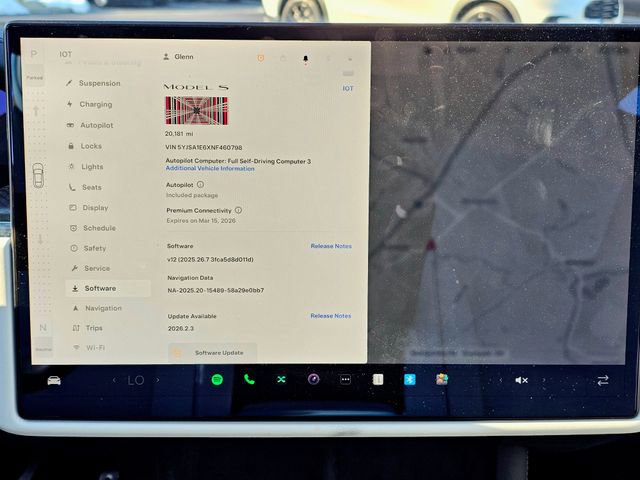This screenshot has height=480, width=640.
Task: Increase volume with right chevron
Action: point(544,380)
